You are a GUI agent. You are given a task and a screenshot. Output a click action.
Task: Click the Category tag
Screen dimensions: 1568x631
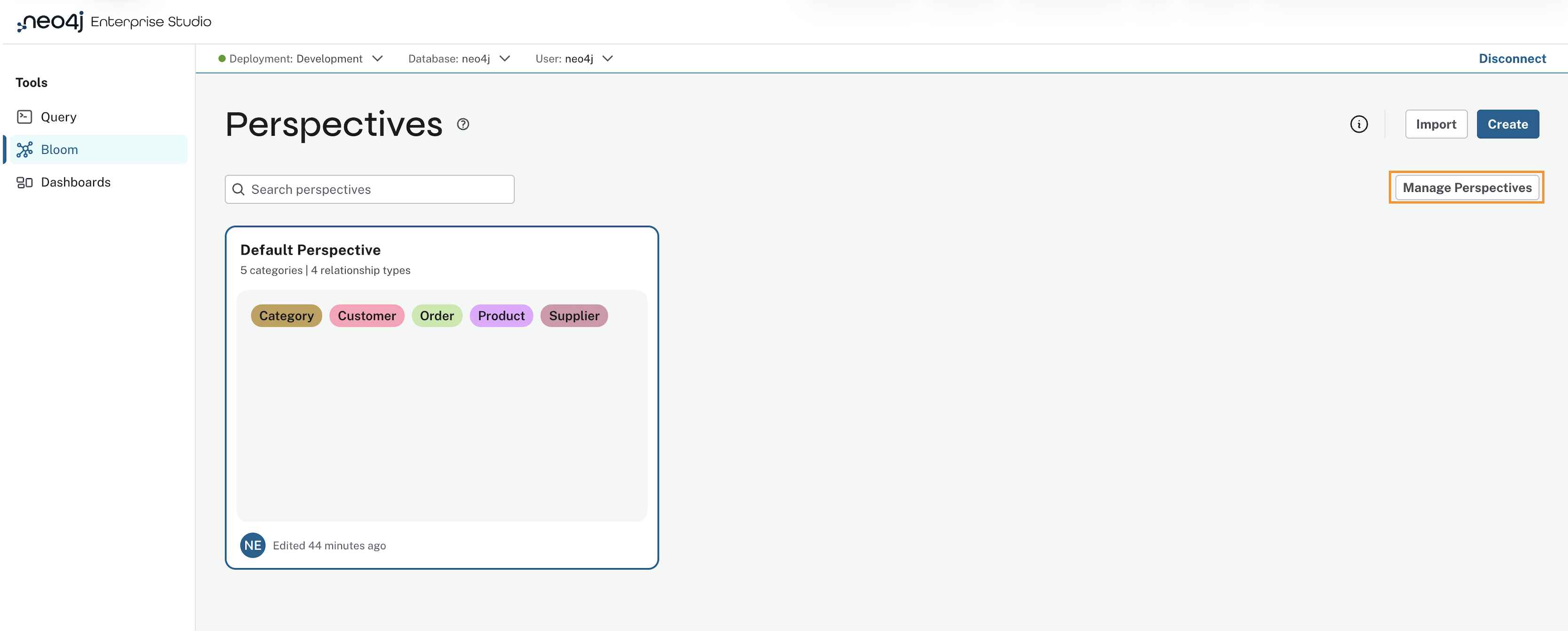coord(286,316)
